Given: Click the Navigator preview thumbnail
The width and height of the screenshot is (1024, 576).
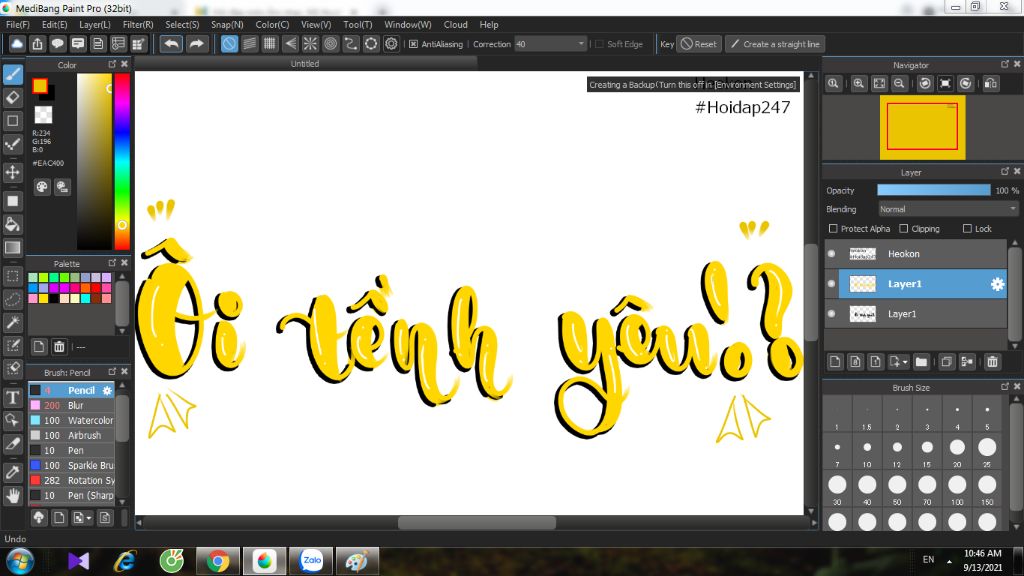Looking at the screenshot, I should [922, 127].
